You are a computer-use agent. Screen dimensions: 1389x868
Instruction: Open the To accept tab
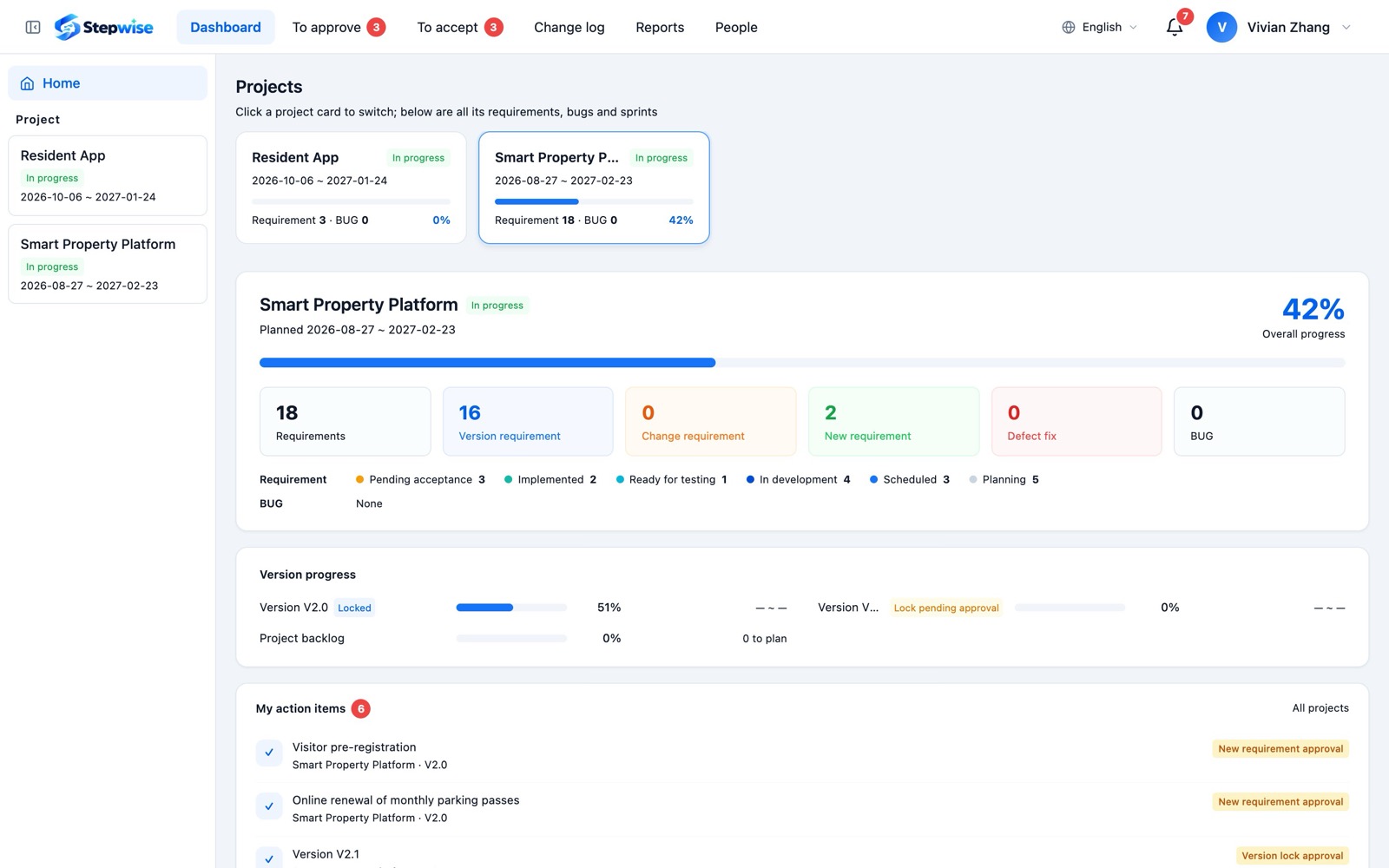pos(459,27)
